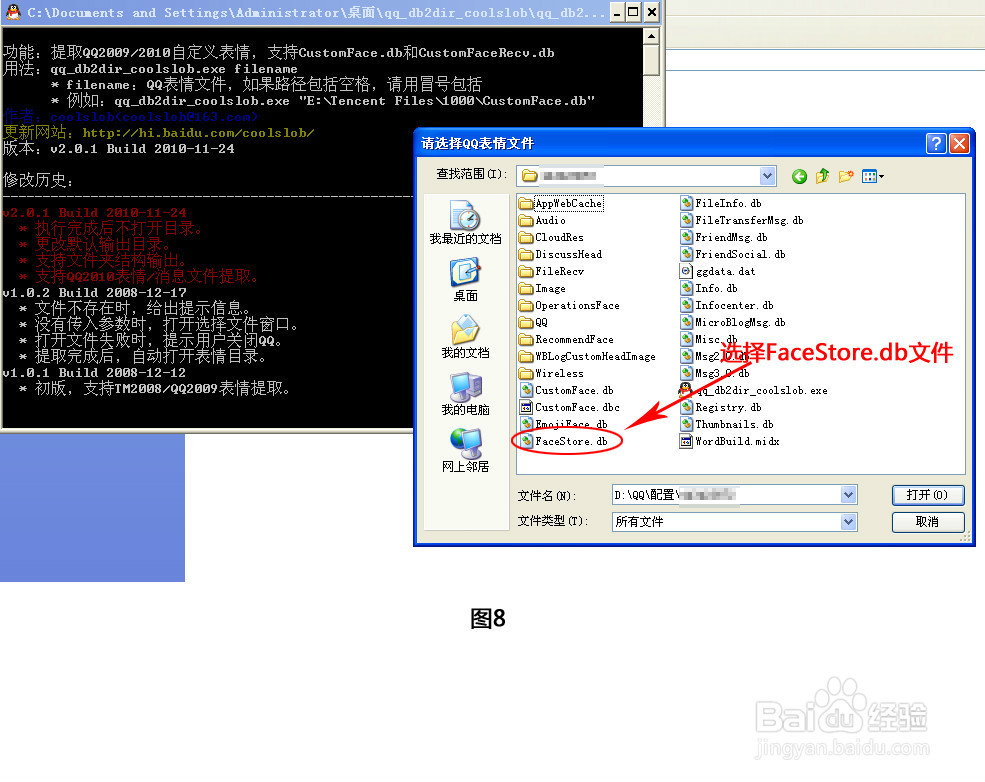Select the CustomFace.db file
Screen dimensions: 985x782
point(567,390)
